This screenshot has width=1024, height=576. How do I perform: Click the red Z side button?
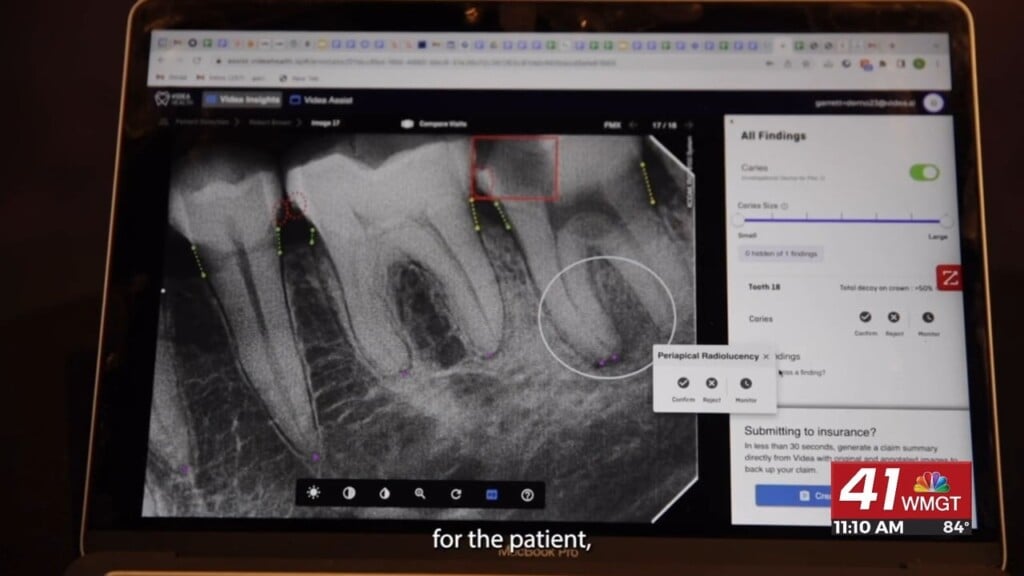click(x=949, y=278)
